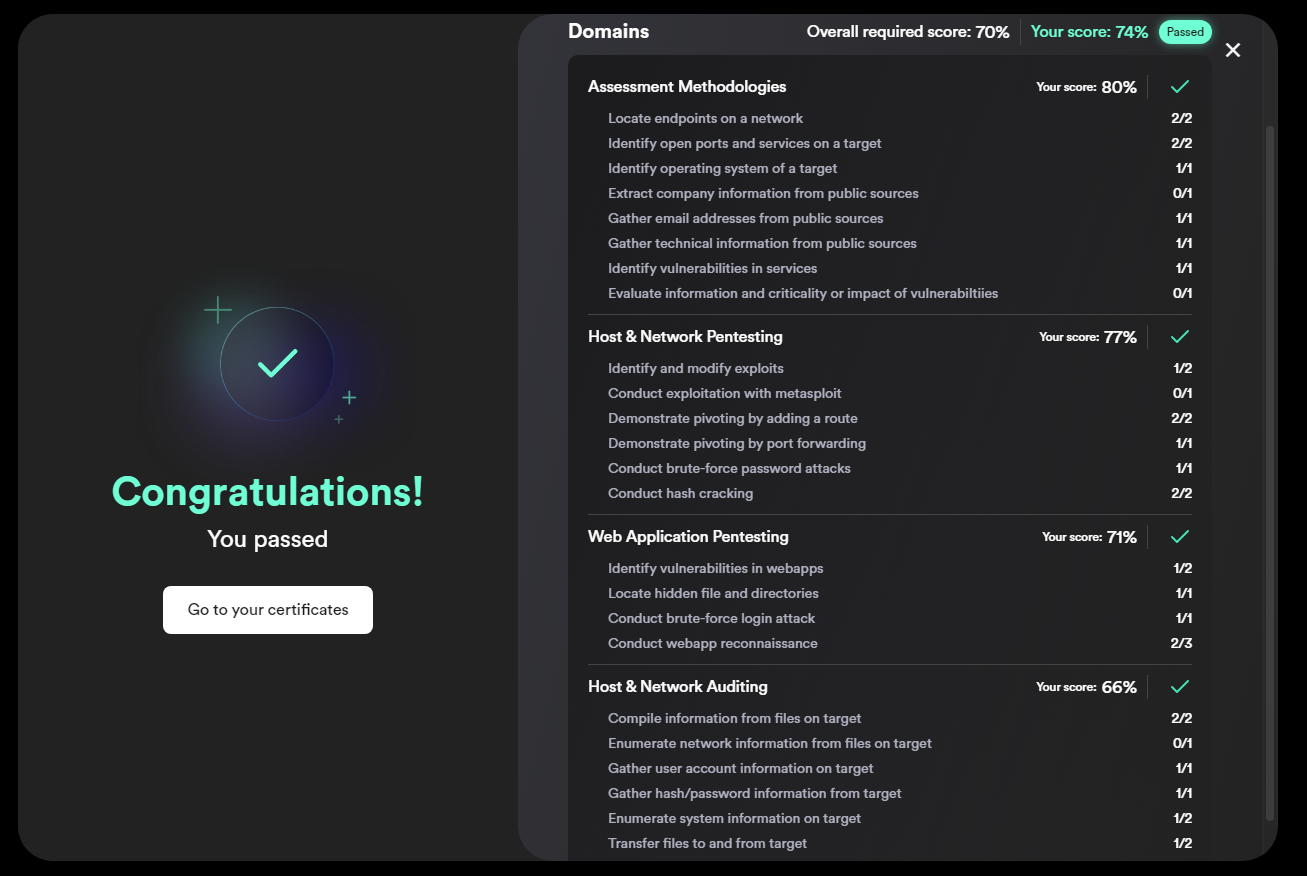Viewport: 1307px width, 876px height.
Task: Click 'Locate endpoints on a network' item
Action: (705, 118)
